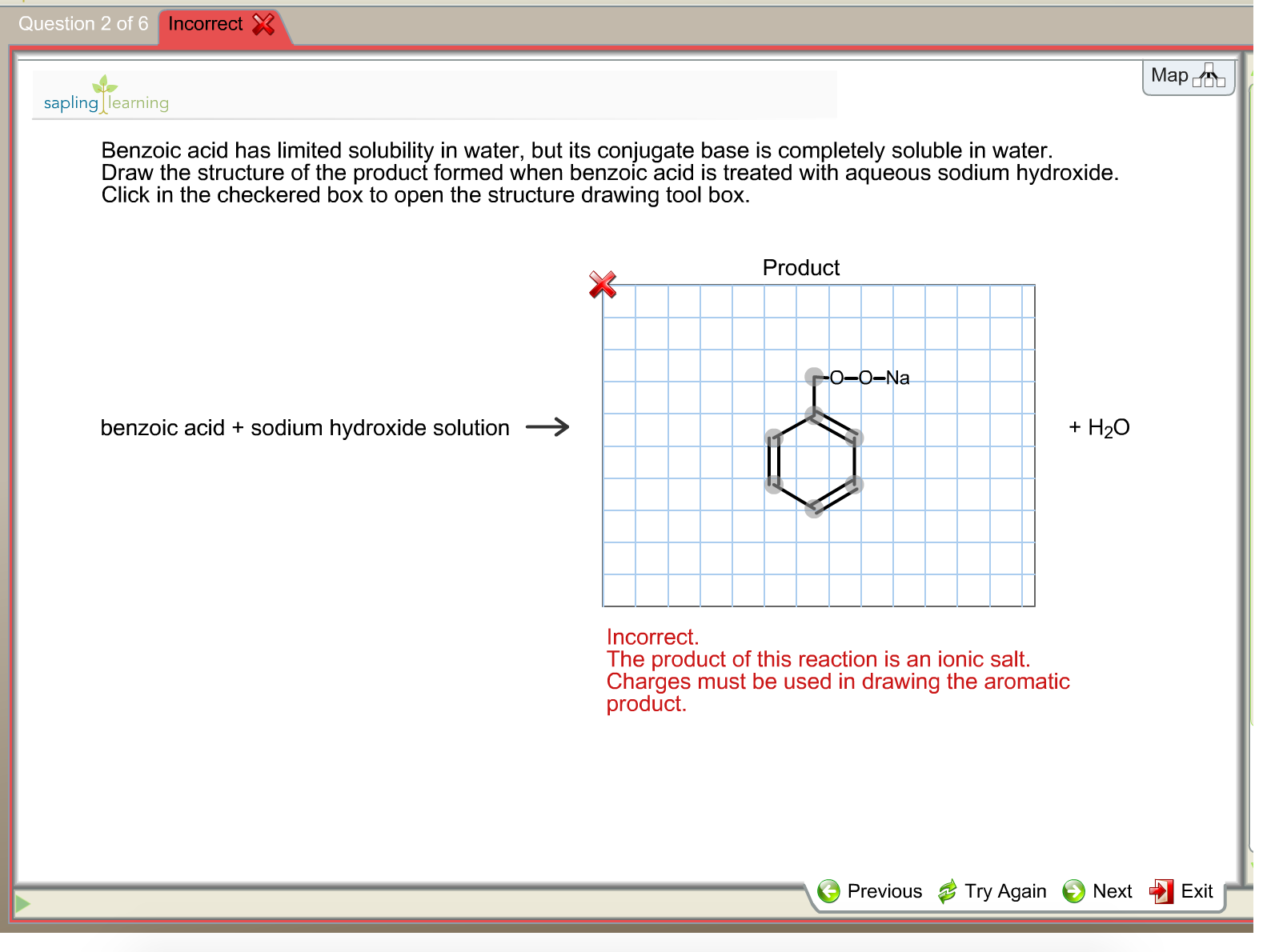1287x952 pixels.
Task: Open the checkered Product drawing box
Action: point(819,446)
